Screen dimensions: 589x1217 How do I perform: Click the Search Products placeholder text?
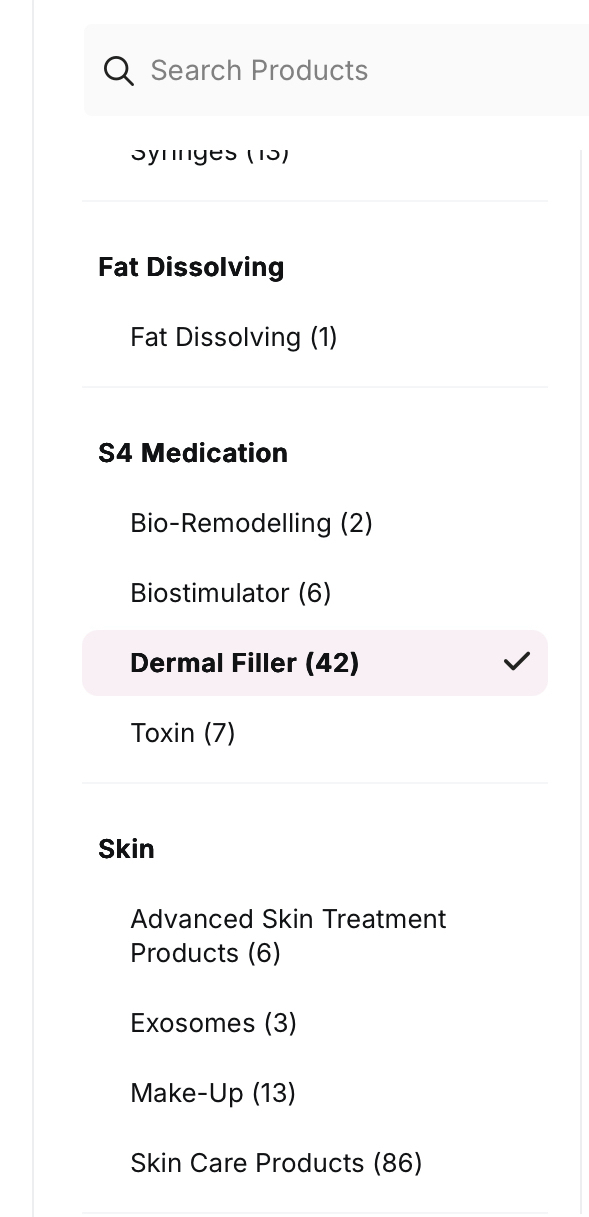259,71
